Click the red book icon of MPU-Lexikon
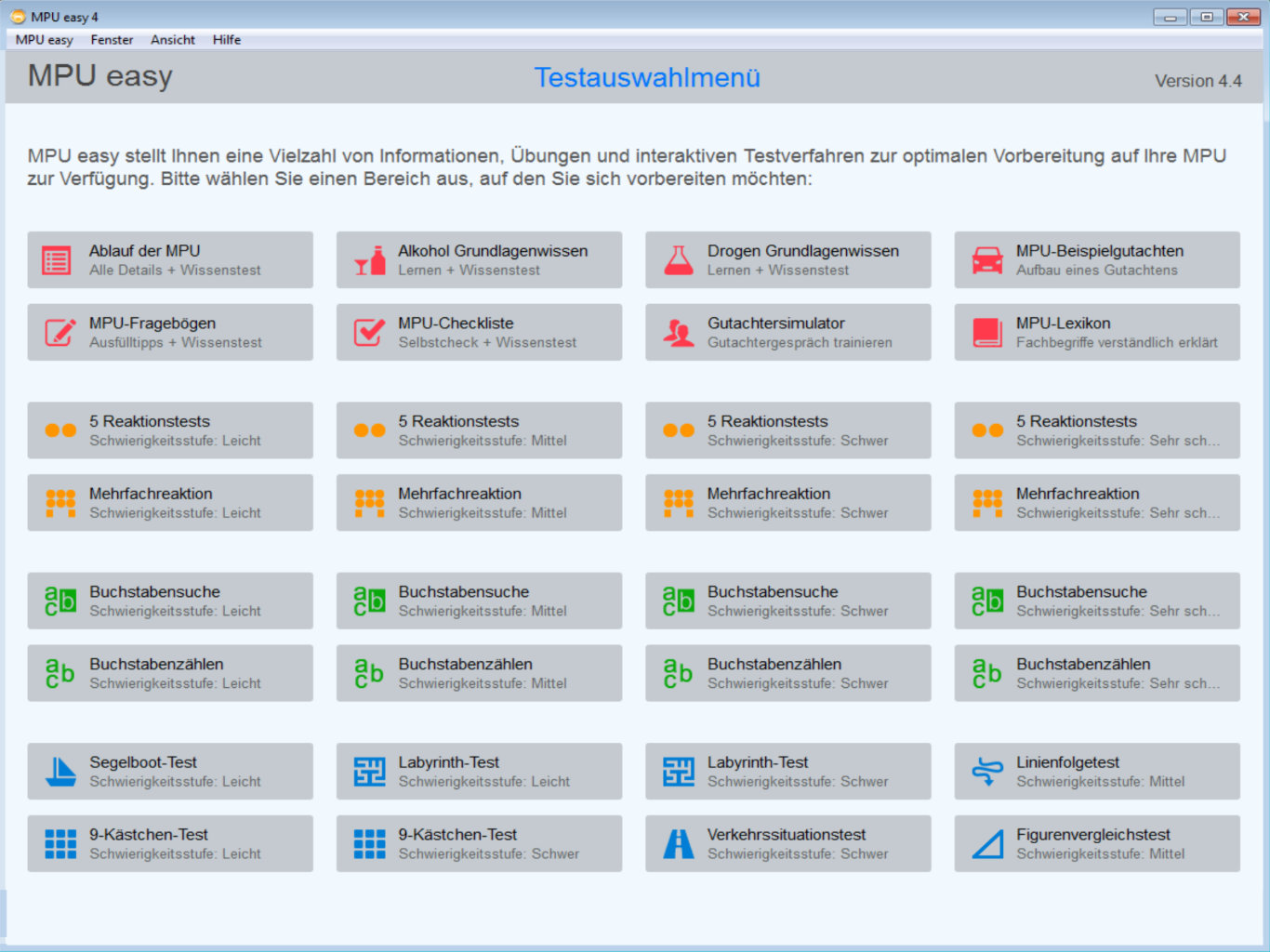The width and height of the screenshot is (1270, 952). [x=987, y=332]
